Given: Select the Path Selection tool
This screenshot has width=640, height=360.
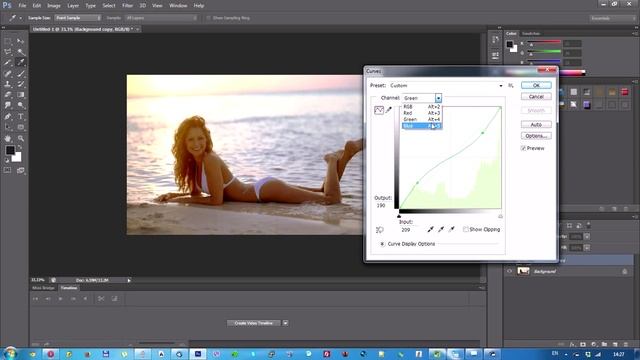Looking at the screenshot, I should tap(8, 127).
